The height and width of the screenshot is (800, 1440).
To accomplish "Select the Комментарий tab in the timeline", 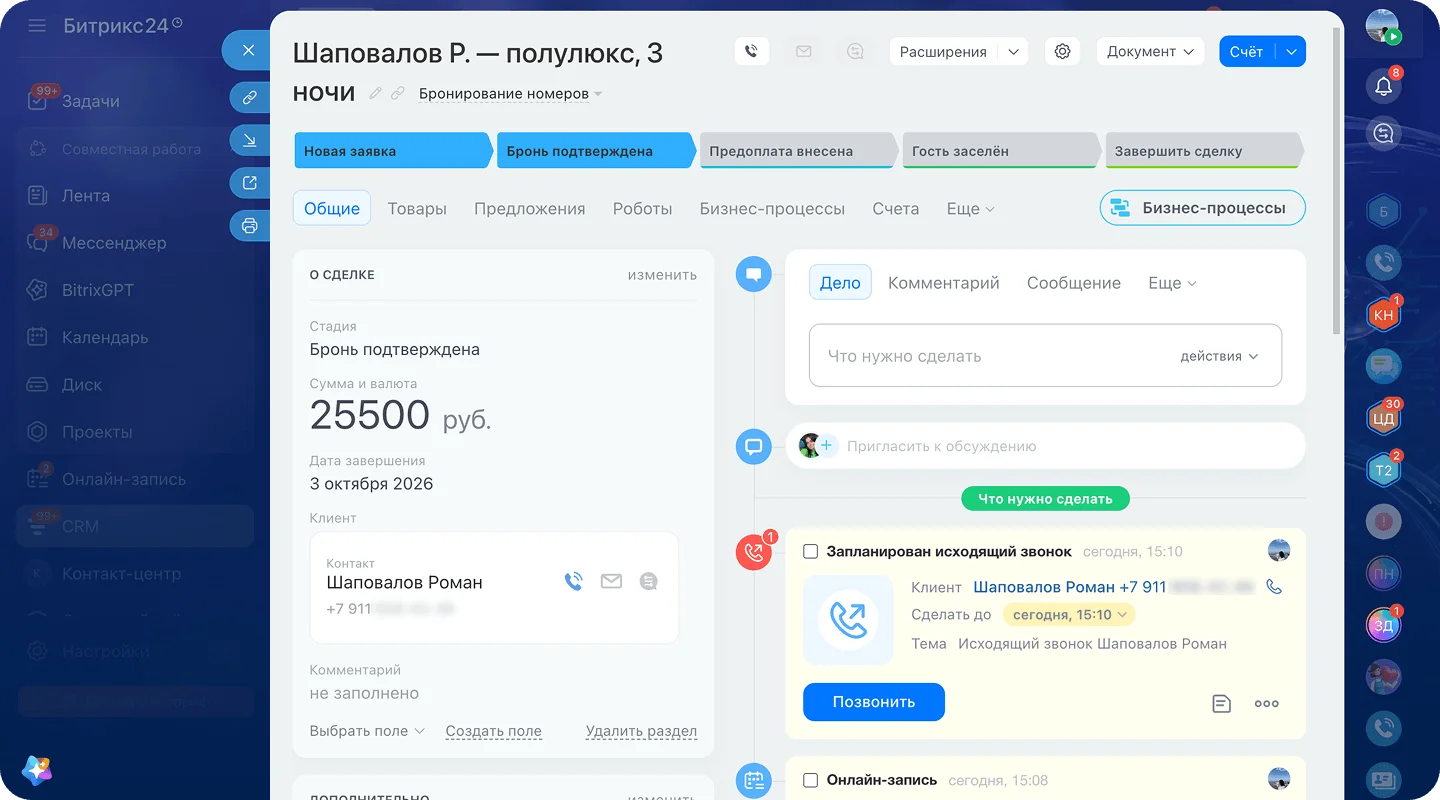I will pos(944,283).
